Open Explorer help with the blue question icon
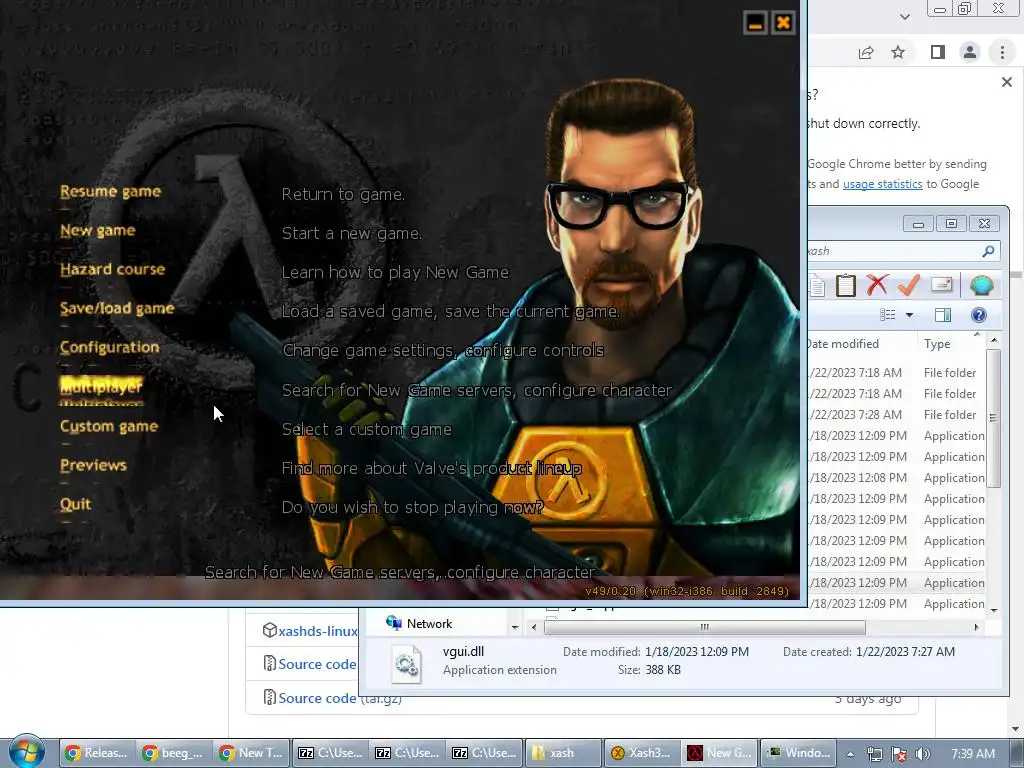 click(978, 315)
